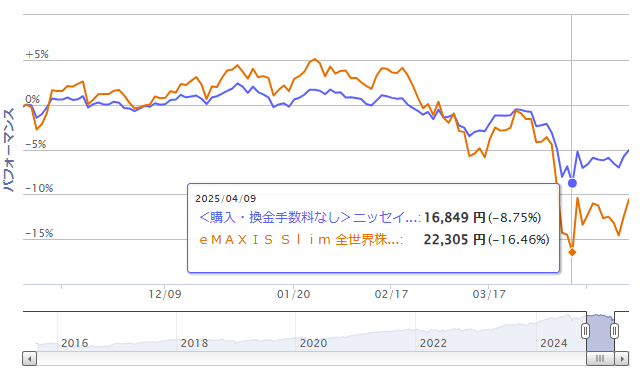Click the 2024 label in the navigator
Viewport: 643px width, 371px height.
[554, 343]
